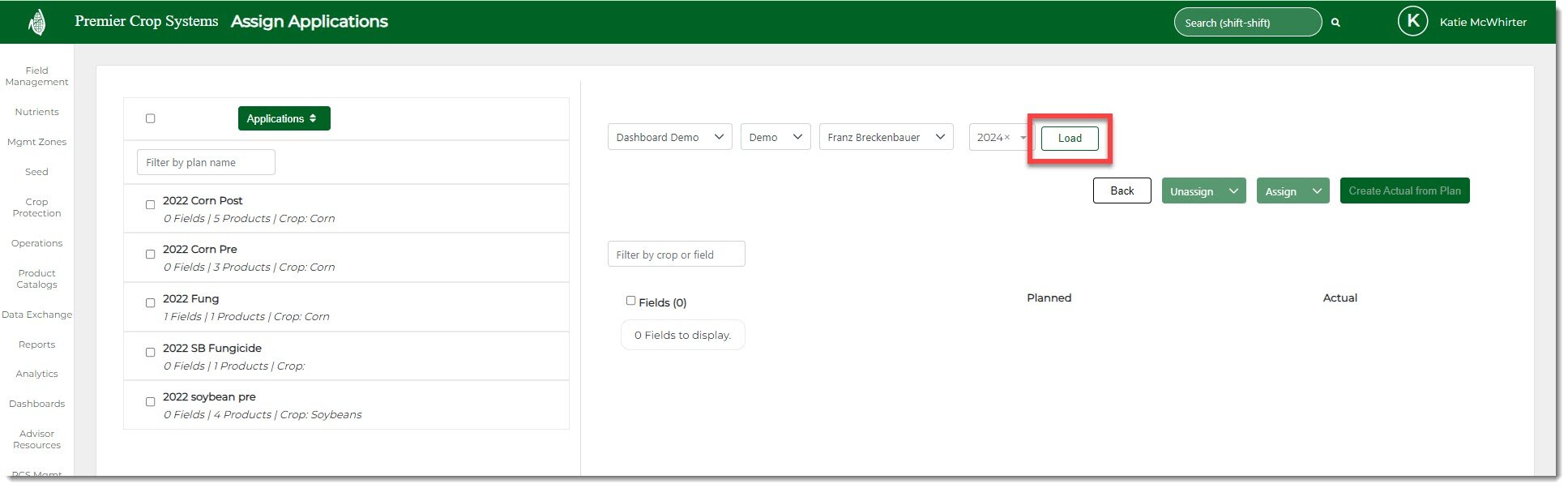Screen dimensions: 1568x488
Task: Open the Applications sort dropdown
Action: point(284,118)
